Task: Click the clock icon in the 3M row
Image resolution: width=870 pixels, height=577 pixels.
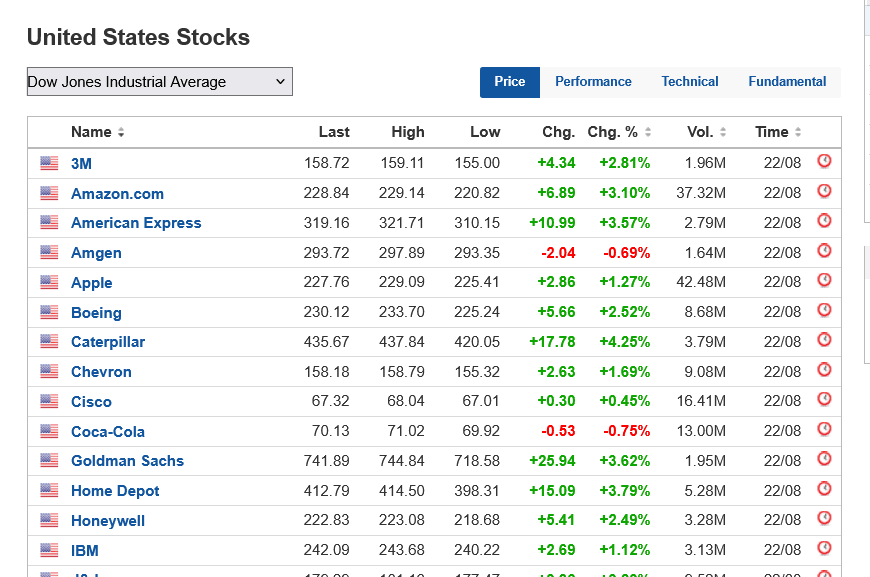Action: (x=824, y=161)
